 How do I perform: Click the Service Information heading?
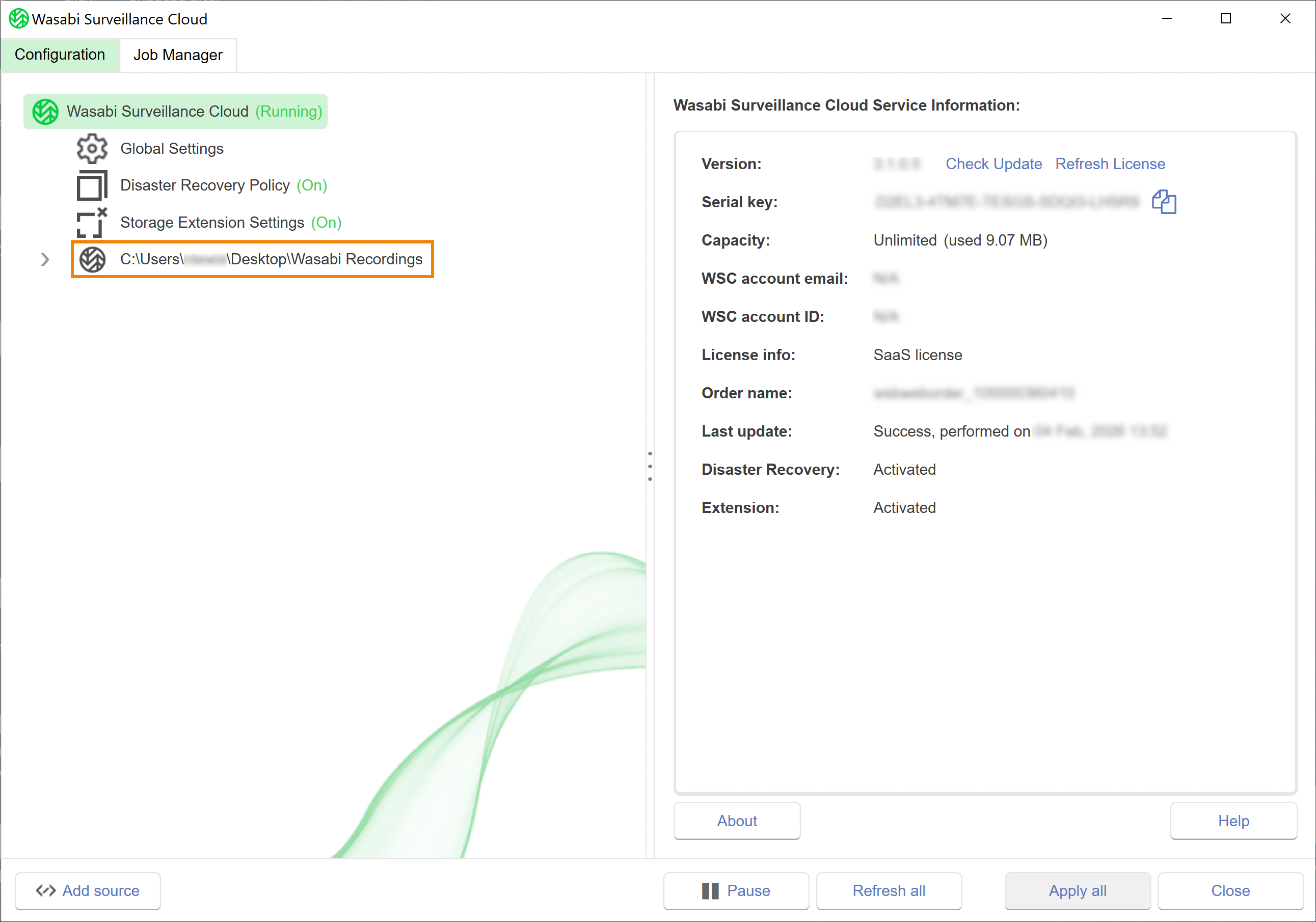tap(847, 105)
